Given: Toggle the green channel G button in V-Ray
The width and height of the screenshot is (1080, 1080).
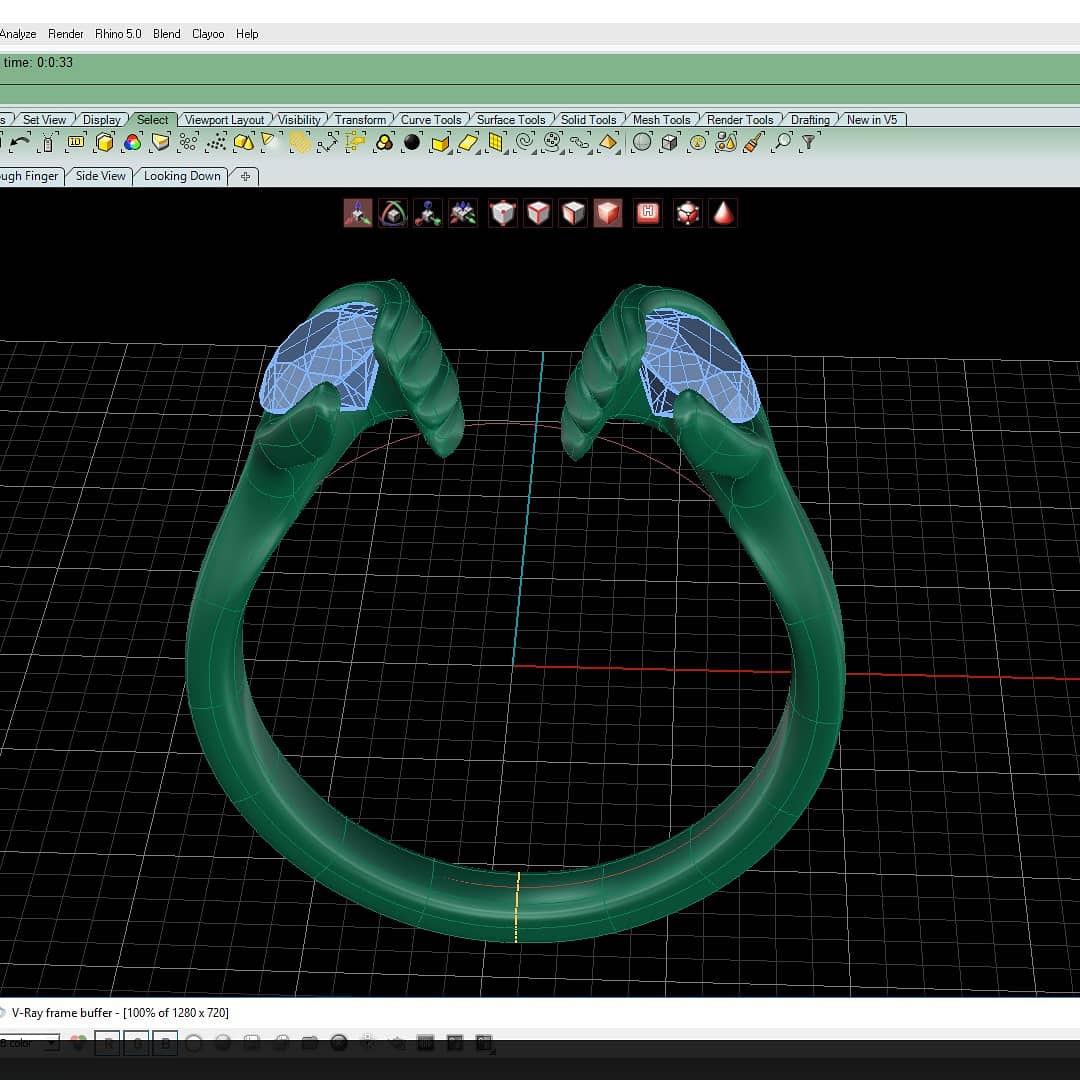Looking at the screenshot, I should 136,1043.
